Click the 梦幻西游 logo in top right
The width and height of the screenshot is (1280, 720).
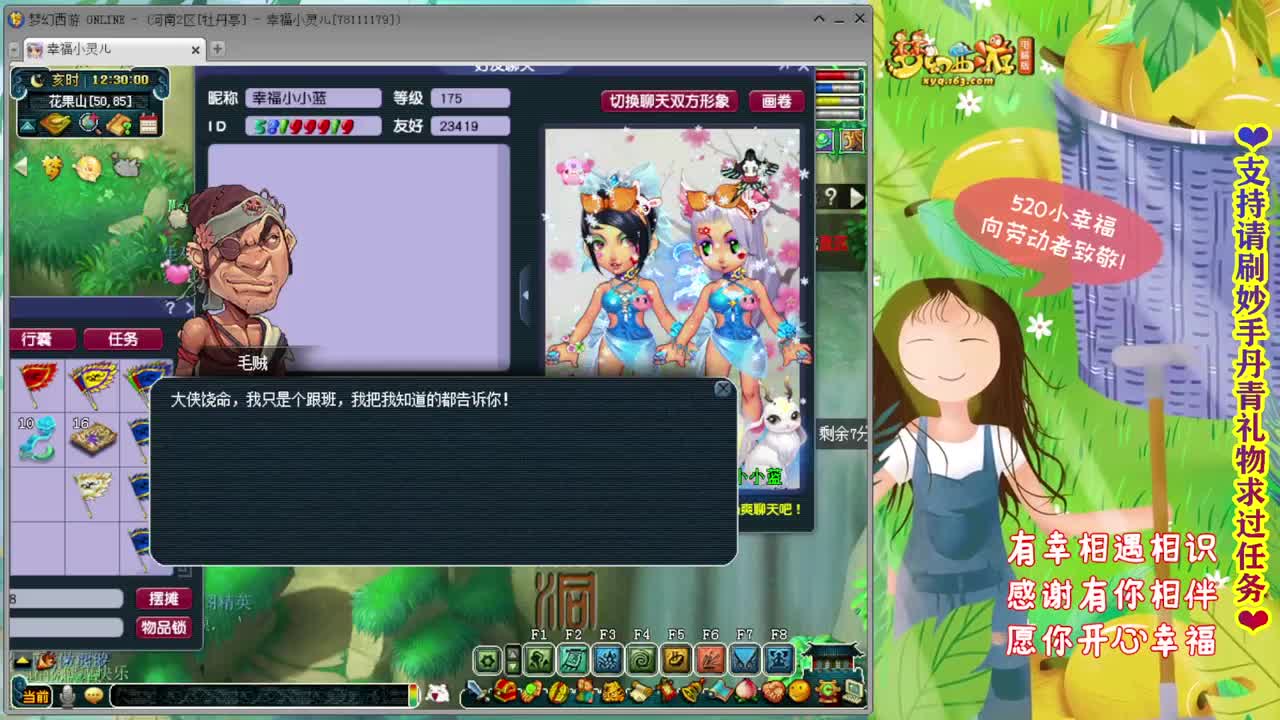point(960,58)
